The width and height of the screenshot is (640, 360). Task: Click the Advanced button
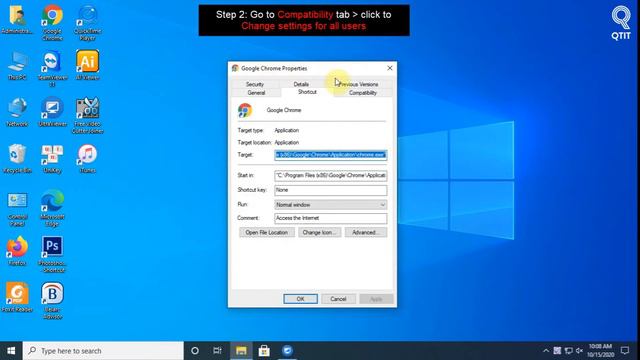[366, 233]
